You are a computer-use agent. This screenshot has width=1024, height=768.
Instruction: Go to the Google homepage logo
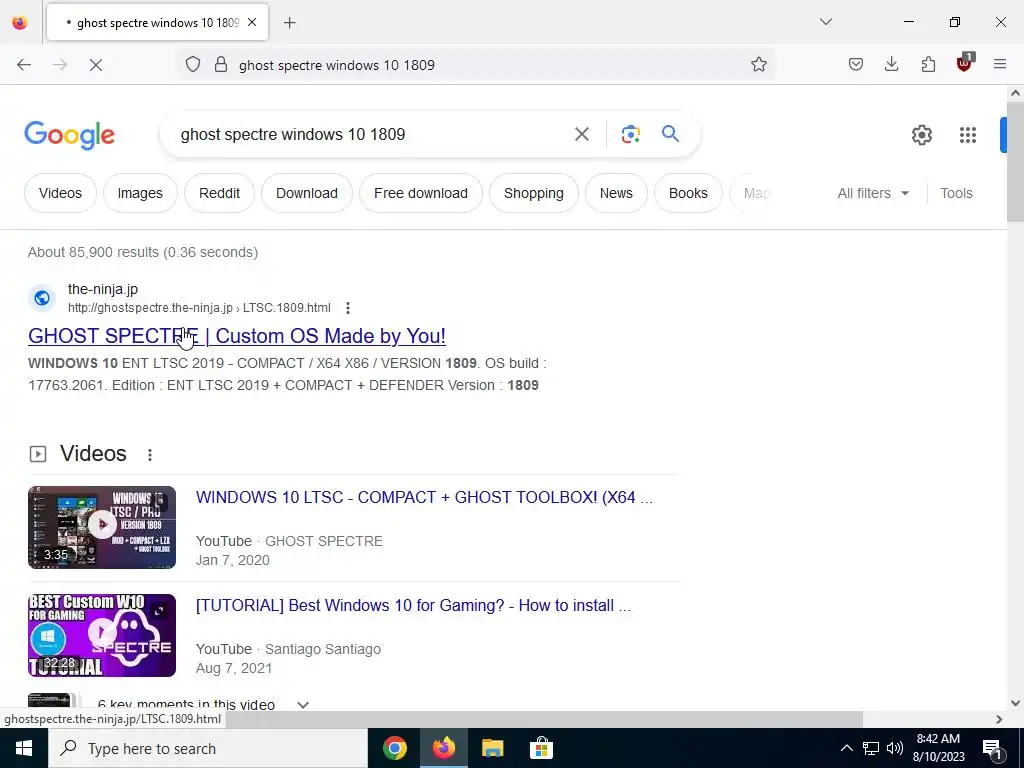70,135
